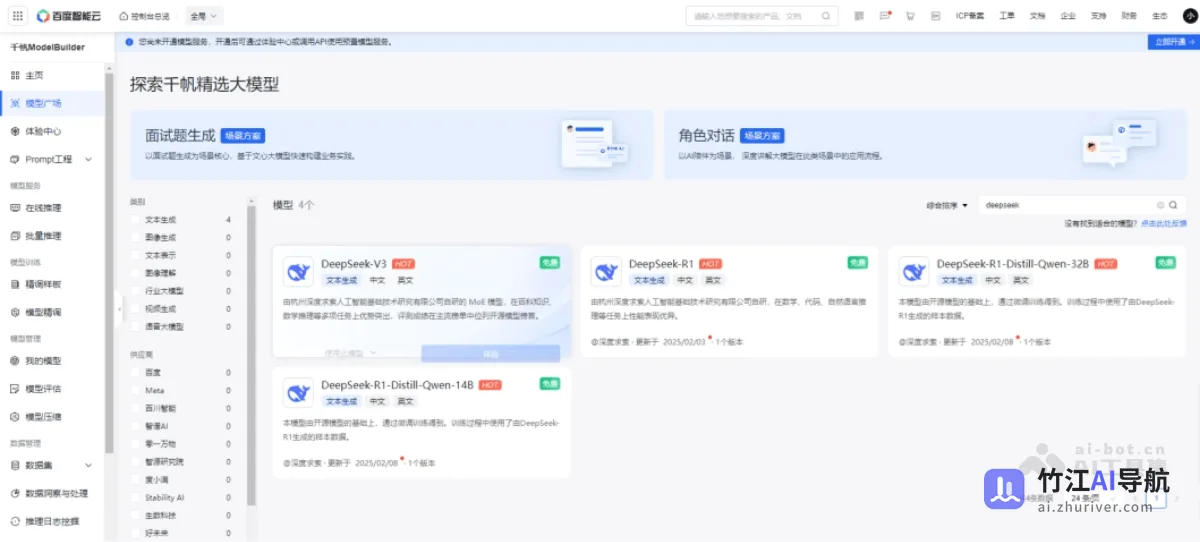The height and width of the screenshot is (542, 1200).
Task: Check the 百川智能 provider filter
Action: click(136, 408)
